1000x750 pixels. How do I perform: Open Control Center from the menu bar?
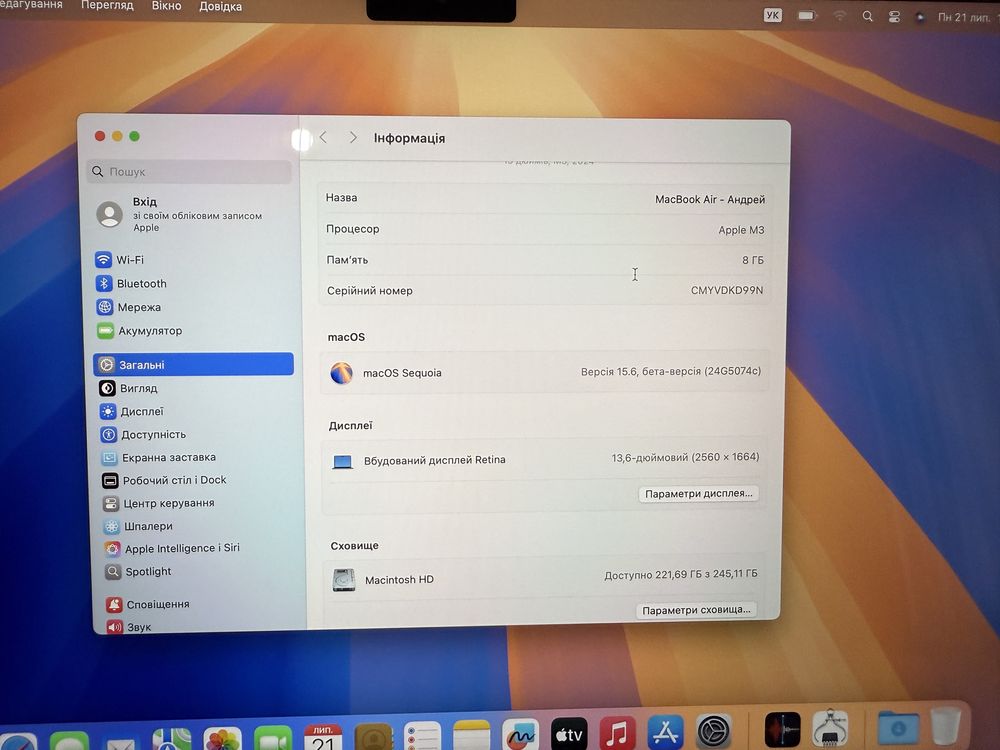click(x=894, y=17)
